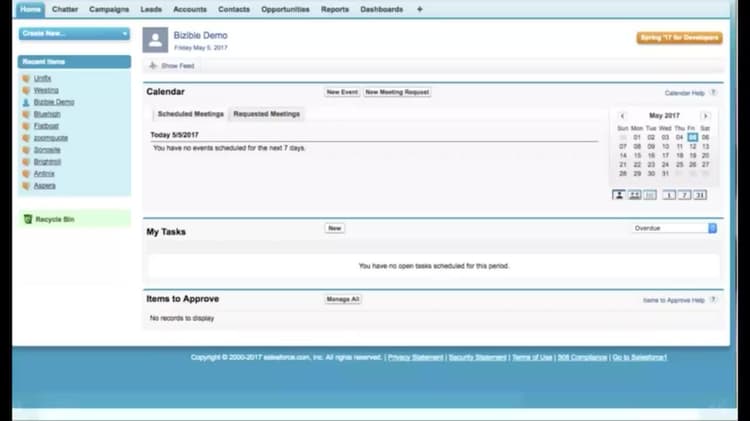
Task: Expand the Create New dropdown
Action: pyautogui.click(x=74, y=33)
